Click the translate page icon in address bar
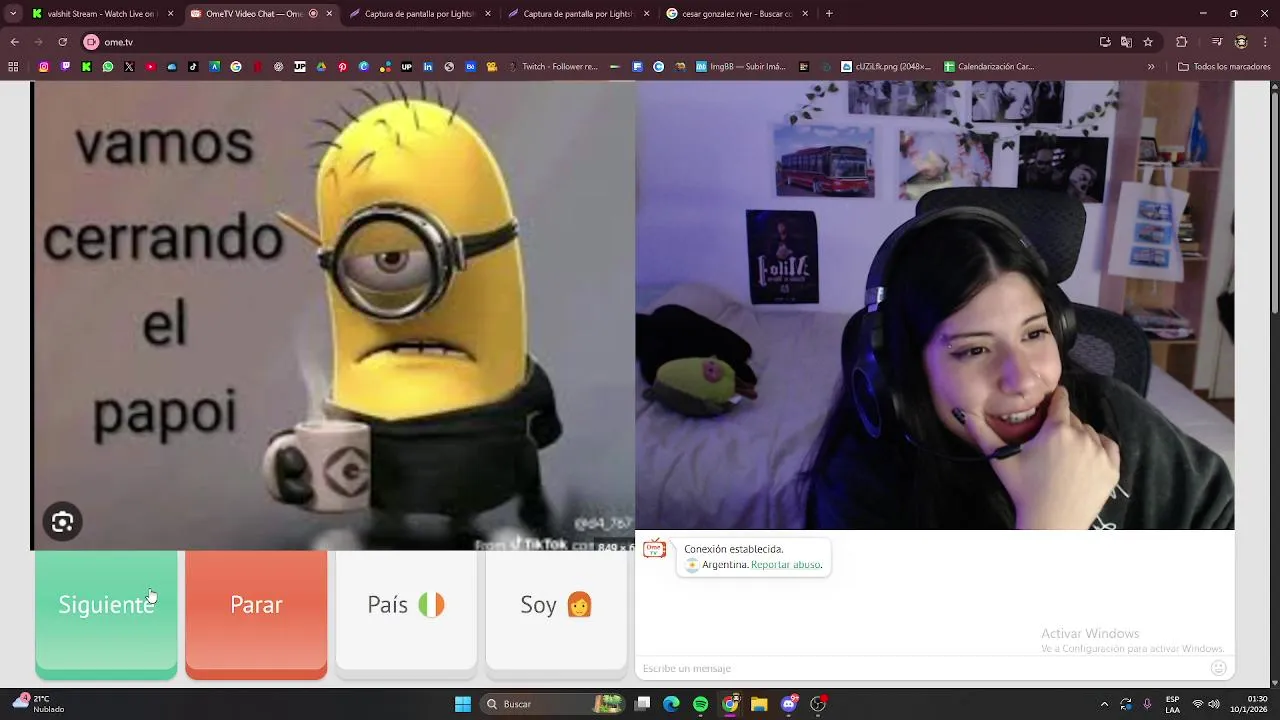The height and width of the screenshot is (720, 1280). coord(1126,42)
